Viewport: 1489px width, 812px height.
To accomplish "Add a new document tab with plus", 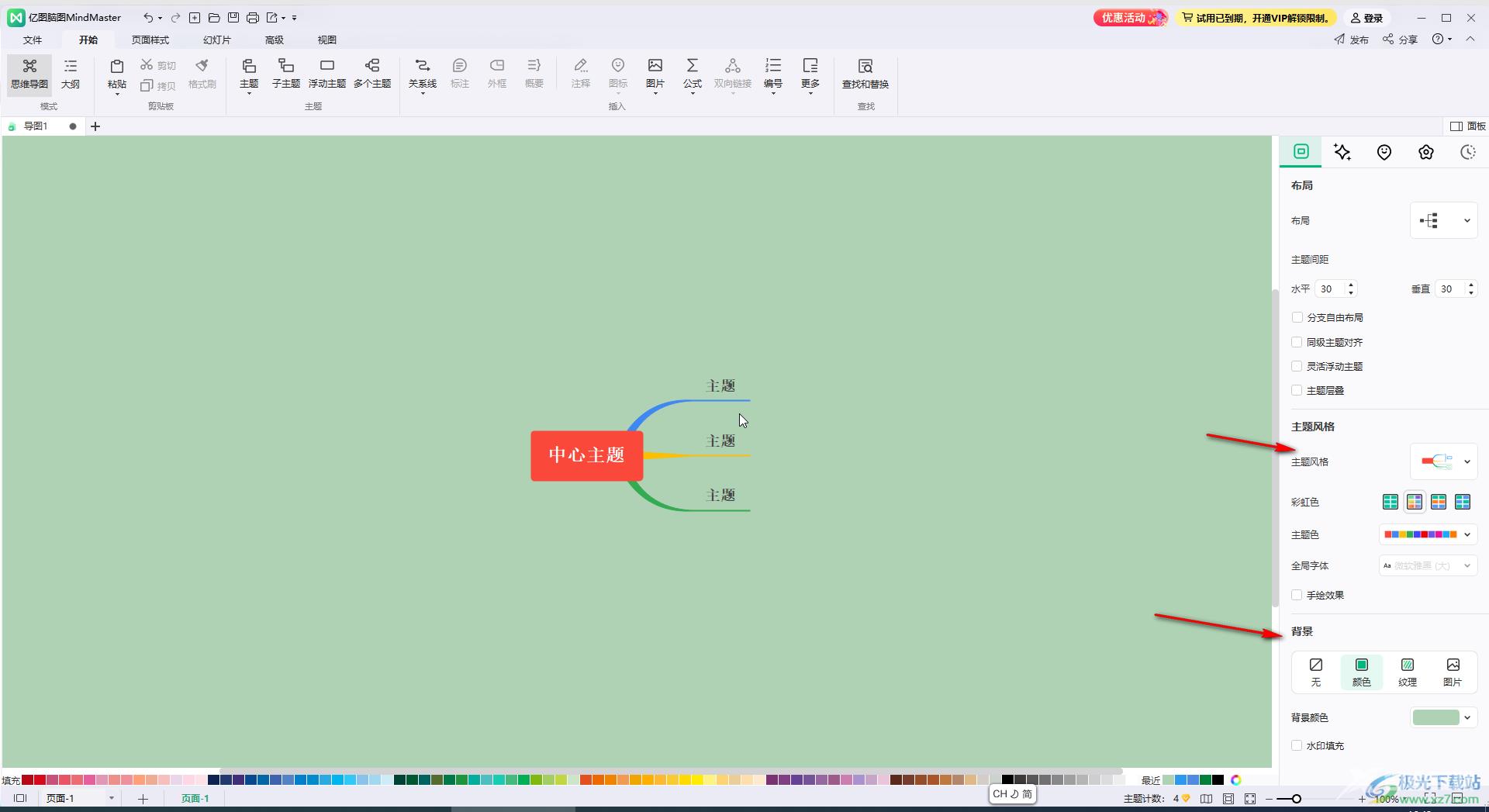I will coord(95,126).
